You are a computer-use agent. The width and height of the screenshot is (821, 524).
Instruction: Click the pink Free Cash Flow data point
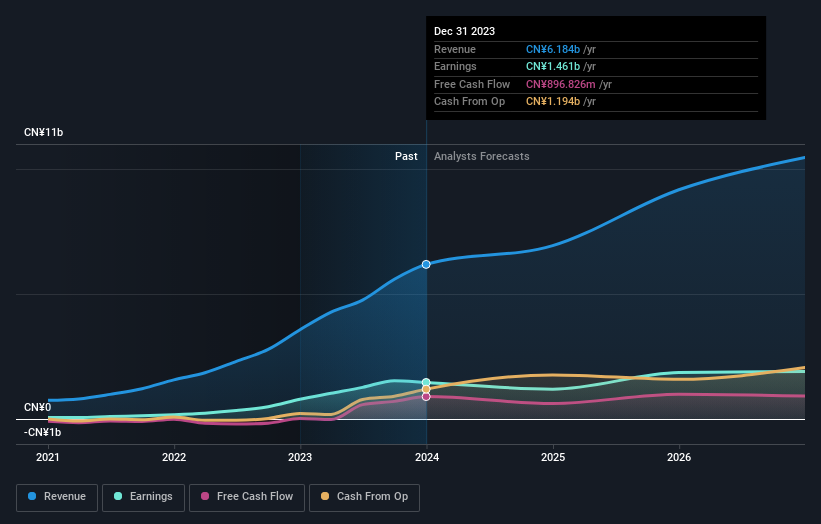click(x=426, y=397)
